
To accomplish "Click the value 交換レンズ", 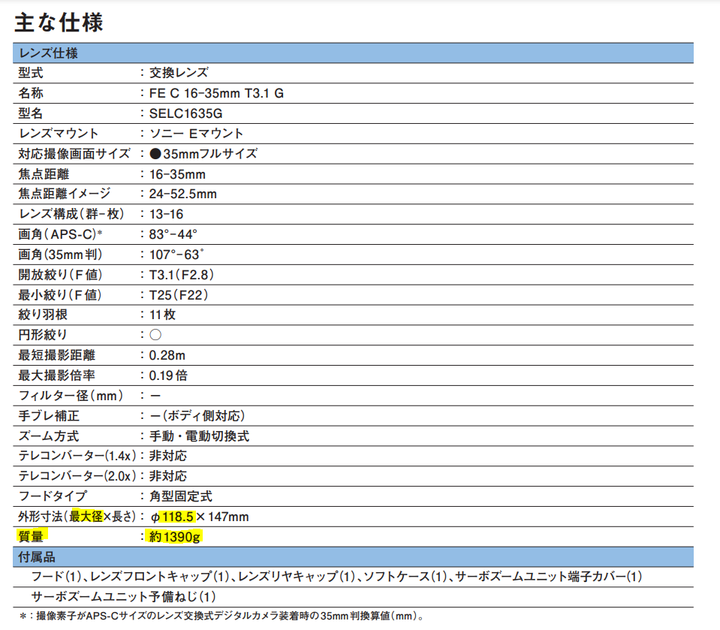I will pyautogui.click(x=179, y=73).
